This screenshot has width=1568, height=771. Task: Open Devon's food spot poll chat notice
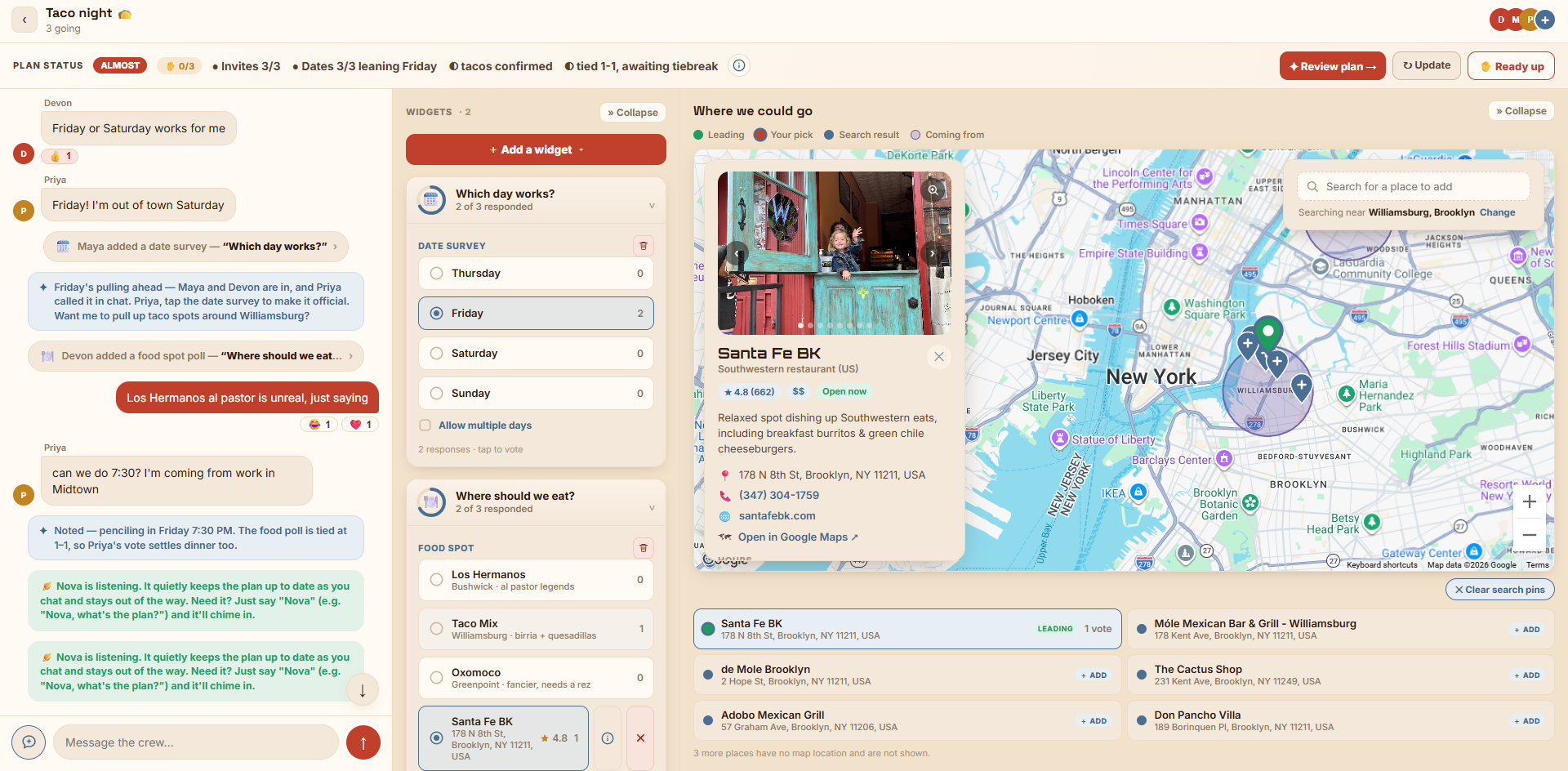click(196, 356)
